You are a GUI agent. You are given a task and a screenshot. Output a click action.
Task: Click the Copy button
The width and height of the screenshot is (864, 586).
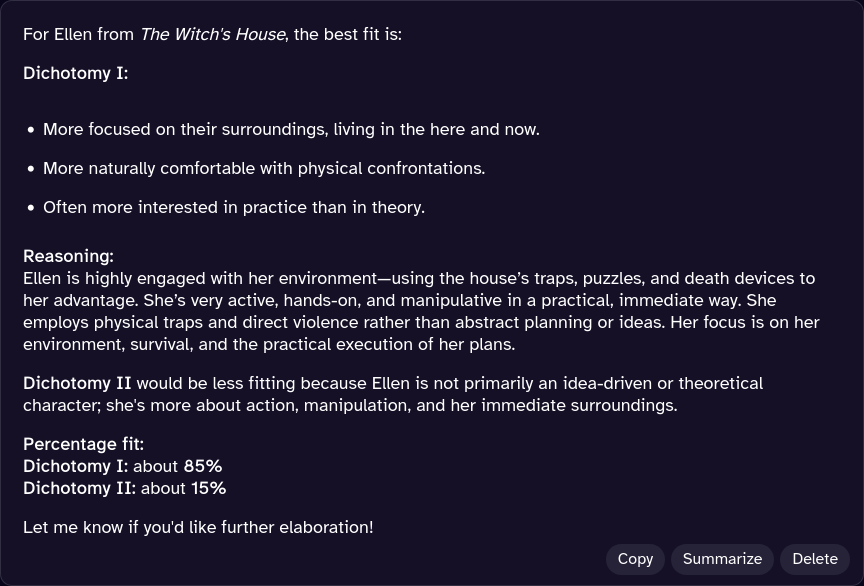click(635, 559)
